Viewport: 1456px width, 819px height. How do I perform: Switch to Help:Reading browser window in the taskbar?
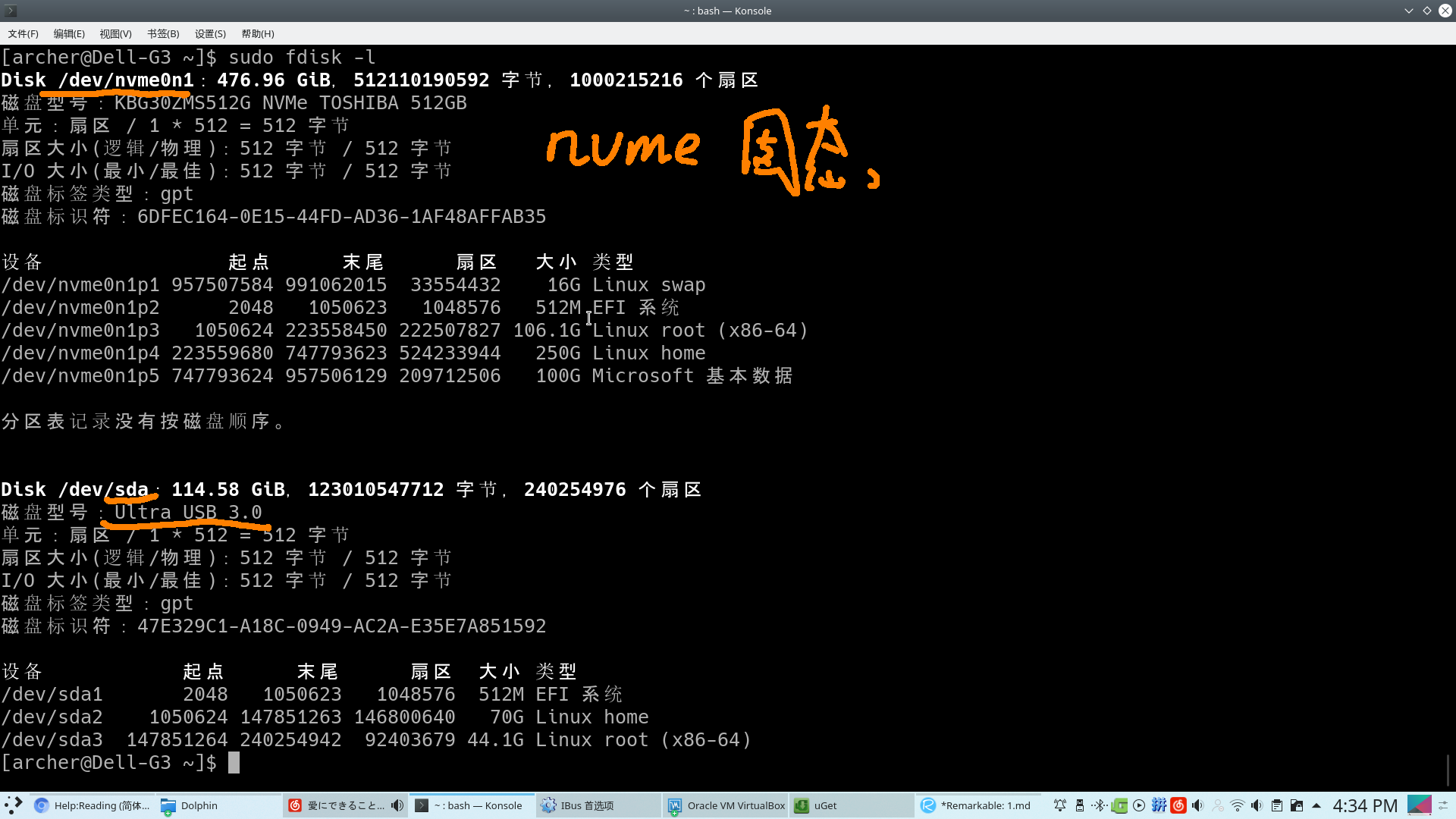(93, 805)
